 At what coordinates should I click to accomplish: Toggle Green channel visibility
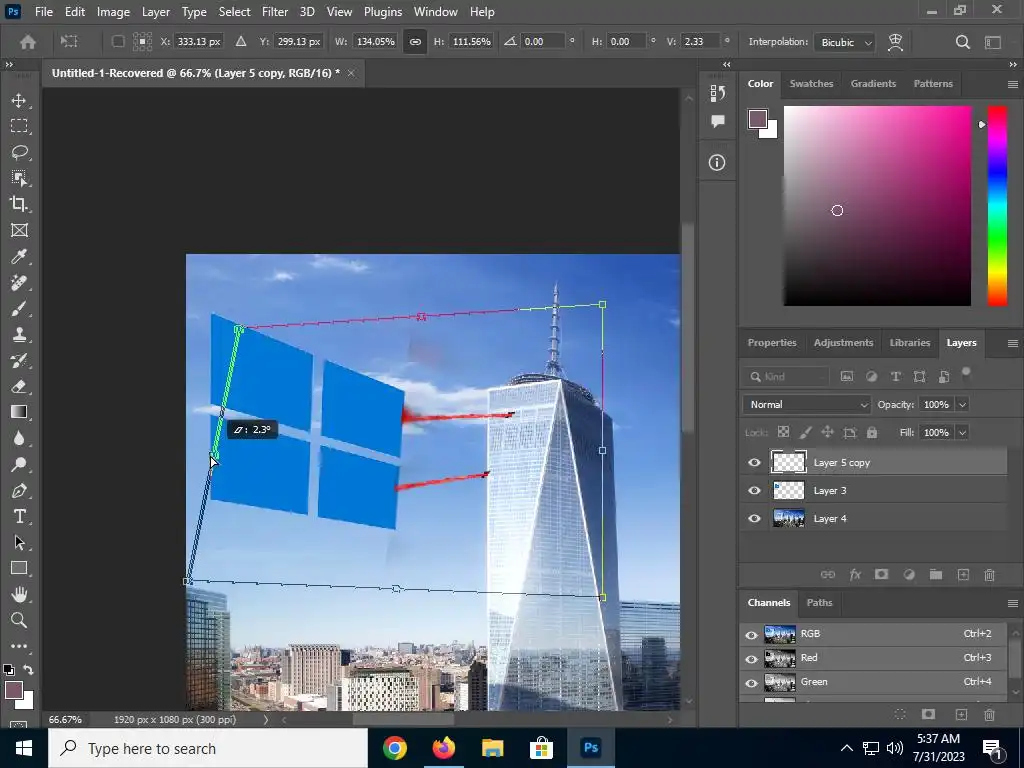tap(751, 682)
